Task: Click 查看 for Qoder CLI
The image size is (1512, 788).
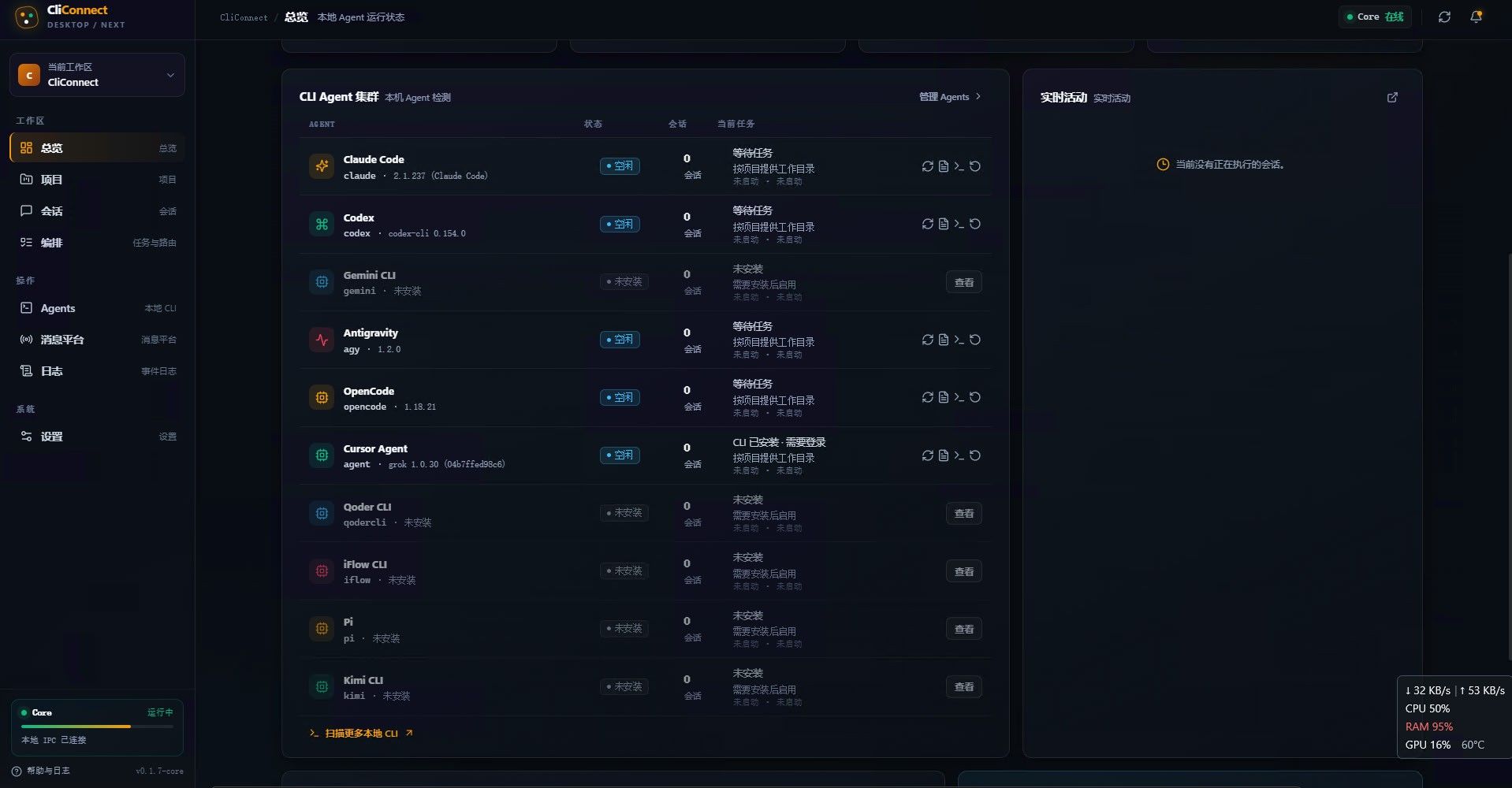Action: (964, 514)
